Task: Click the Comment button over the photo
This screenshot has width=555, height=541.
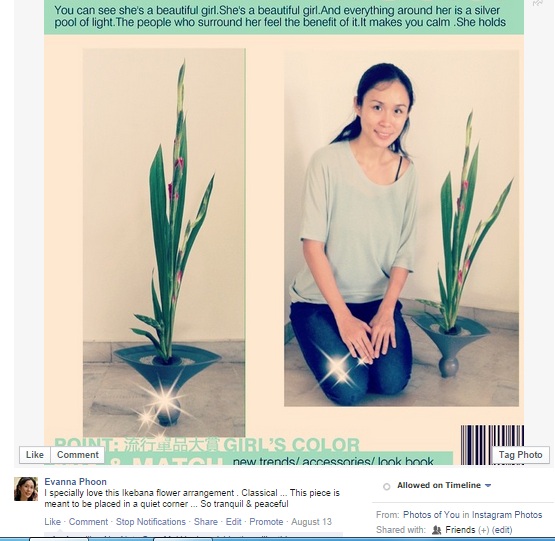Action: point(78,455)
